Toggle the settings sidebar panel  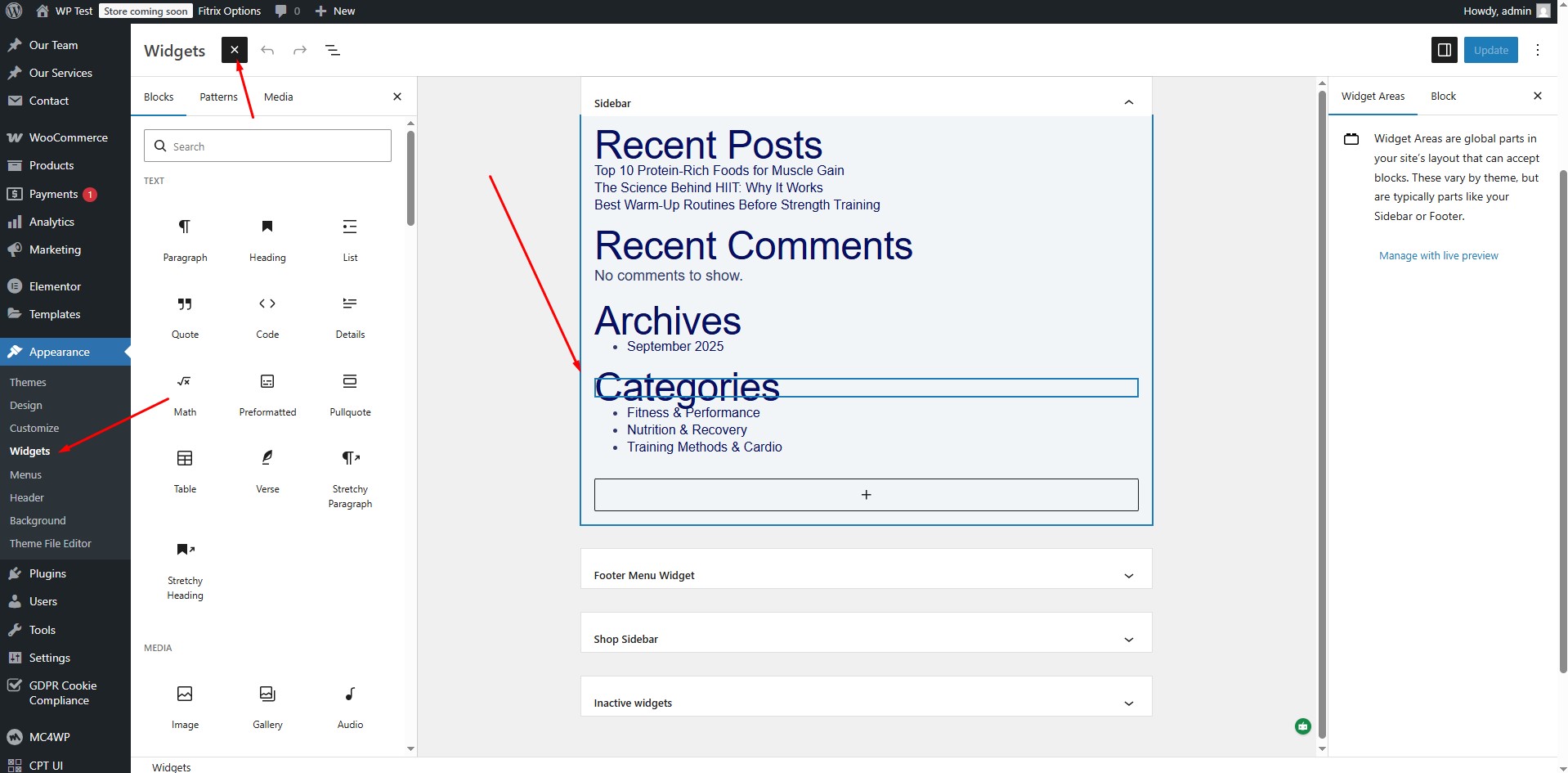pyautogui.click(x=1445, y=50)
